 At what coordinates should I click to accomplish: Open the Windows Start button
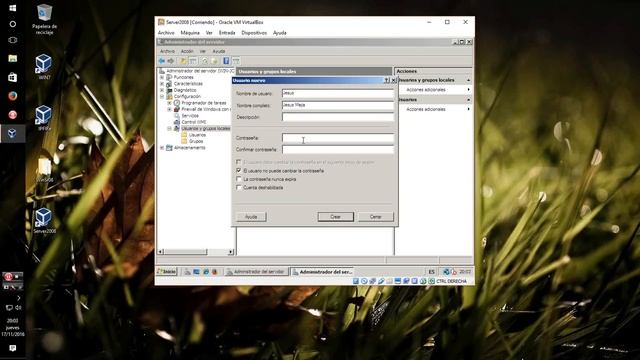pyautogui.click(x=13, y=8)
